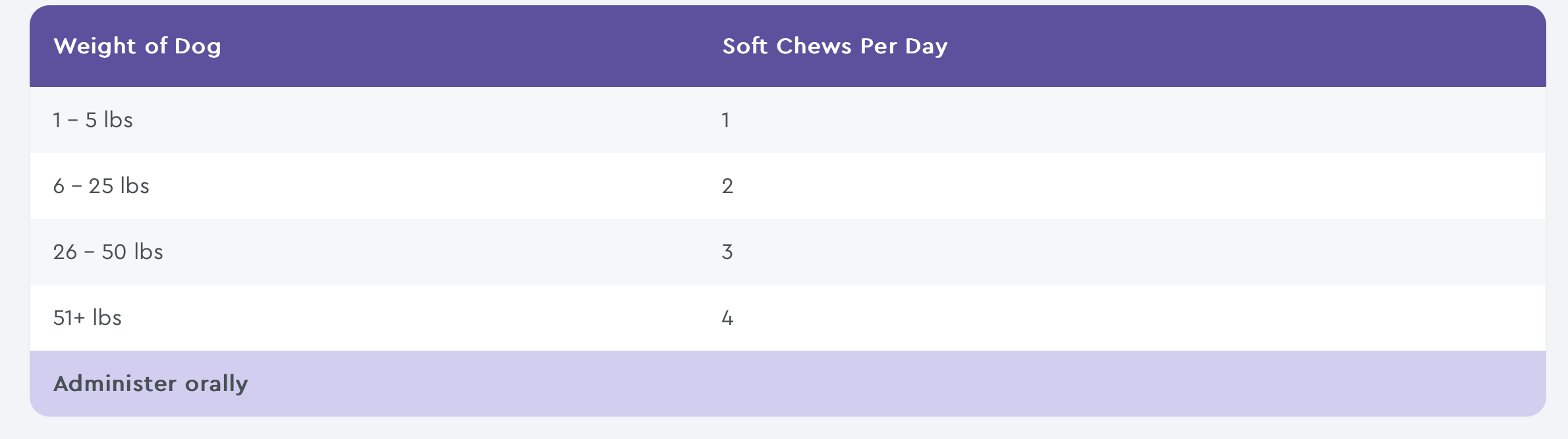This screenshot has width=1568, height=439.
Task: Click the "Soft Chews Per Day" column header
Action: click(x=835, y=46)
